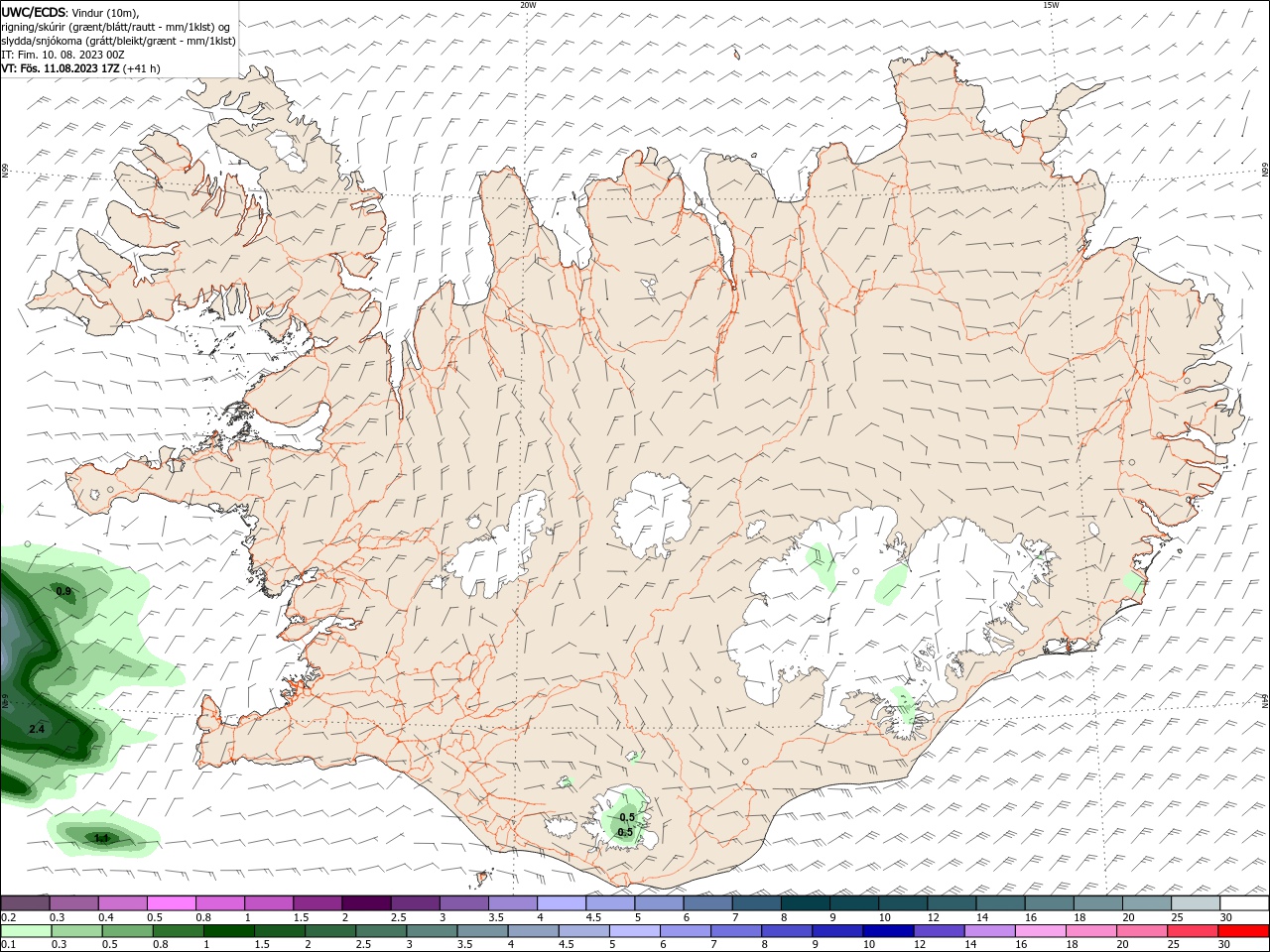This screenshot has width=1270, height=952.
Task: Select lower legend swatch labeled 25
Action: coord(1191,931)
